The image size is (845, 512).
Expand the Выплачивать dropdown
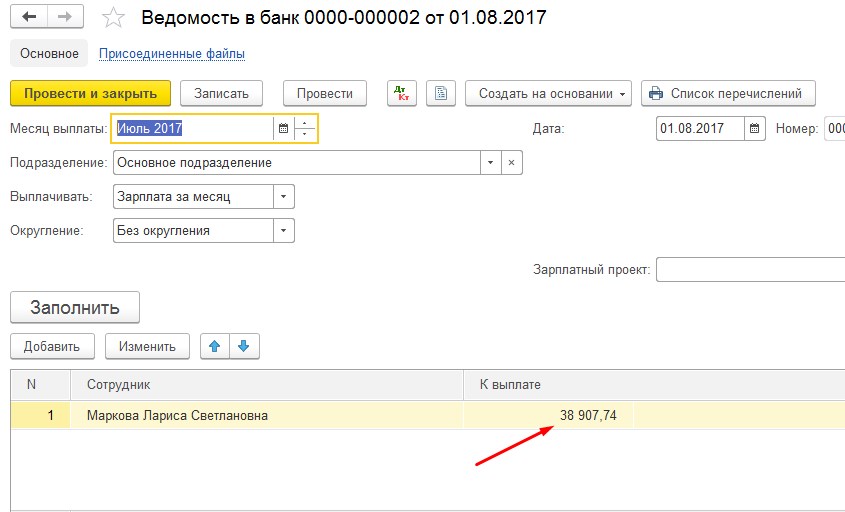283,196
